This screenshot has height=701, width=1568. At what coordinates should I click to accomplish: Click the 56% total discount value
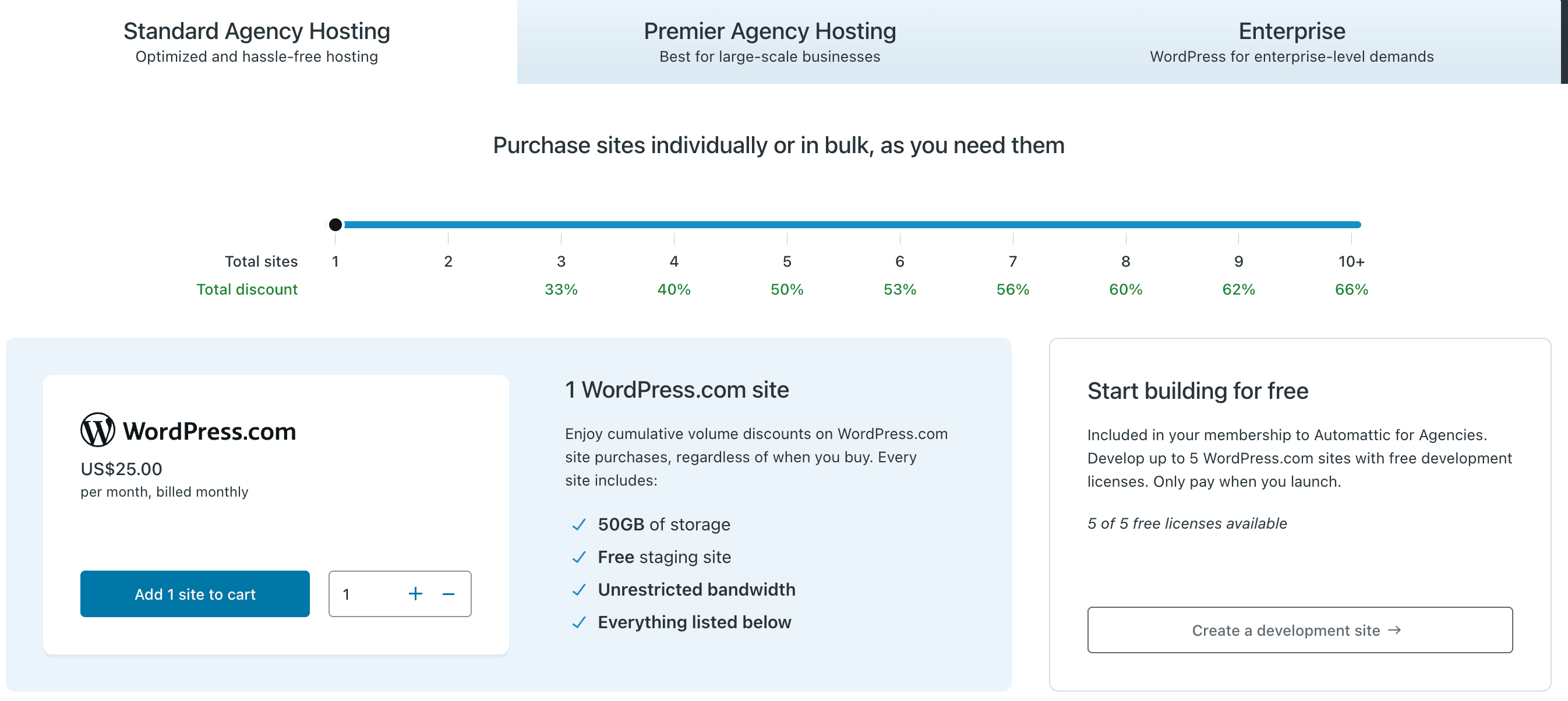click(1013, 289)
